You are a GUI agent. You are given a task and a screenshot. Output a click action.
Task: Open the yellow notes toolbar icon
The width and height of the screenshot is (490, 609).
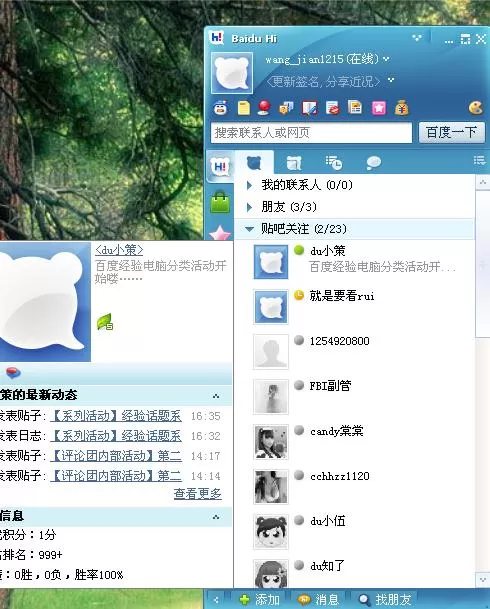243,108
